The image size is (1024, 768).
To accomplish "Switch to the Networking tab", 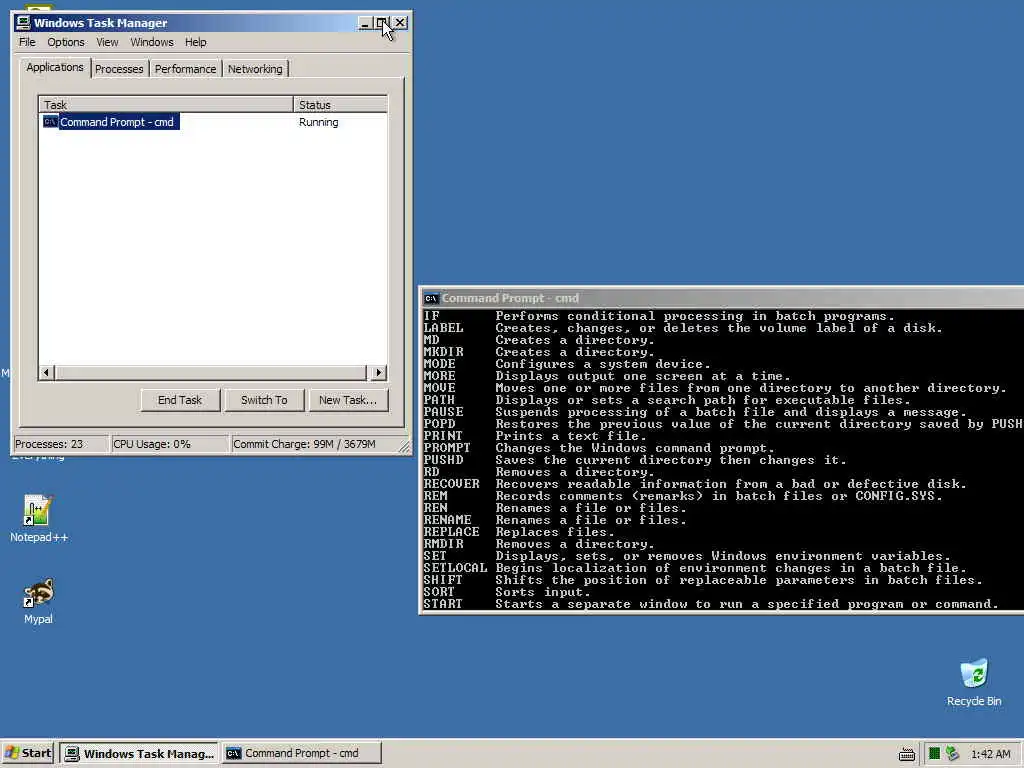I will 255,69.
